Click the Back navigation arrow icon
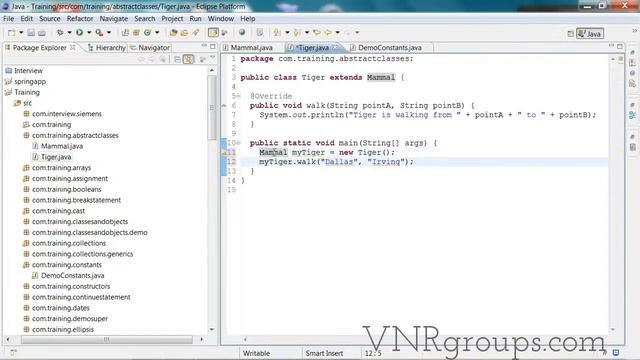This screenshot has height=360, width=640. [x=328, y=33]
